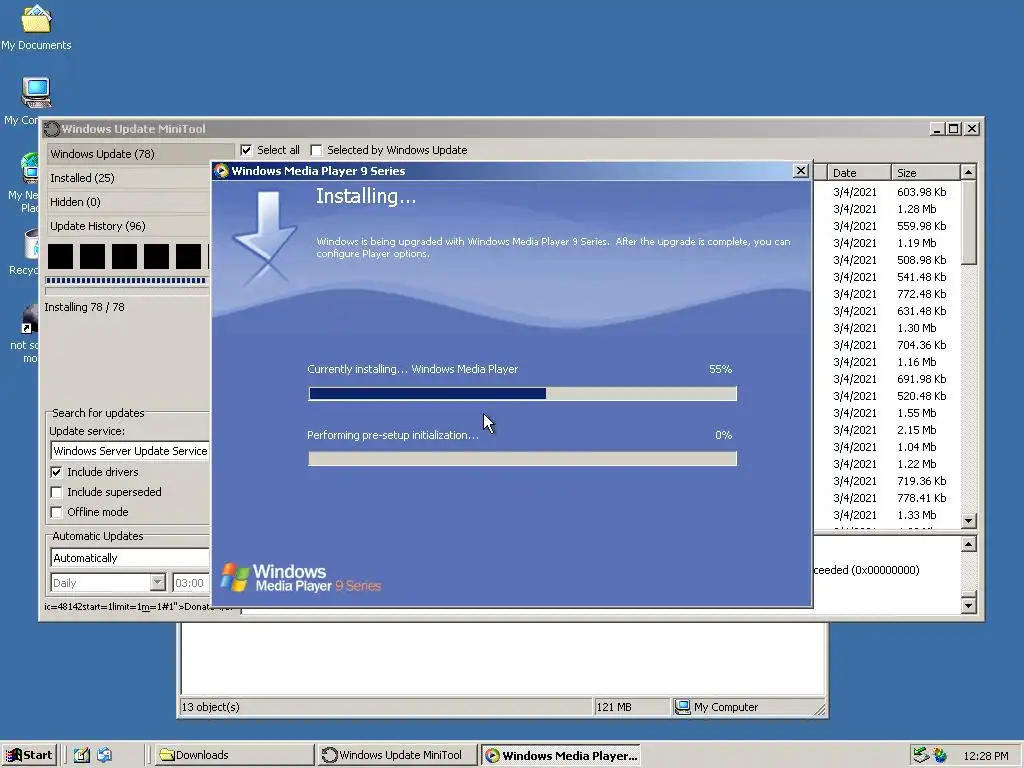This screenshot has height=768, width=1024.
Task: Open the Hidden (0) tab
Action: pyautogui.click(x=128, y=202)
